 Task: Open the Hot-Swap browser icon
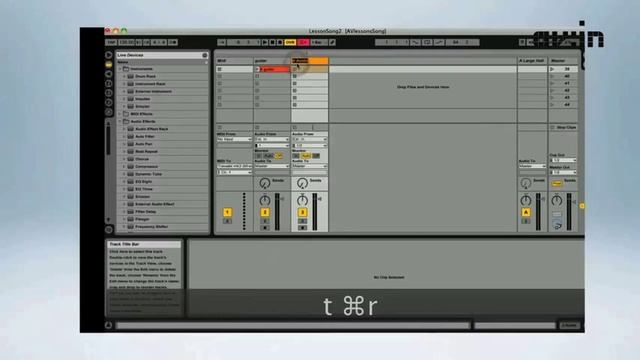[109, 112]
